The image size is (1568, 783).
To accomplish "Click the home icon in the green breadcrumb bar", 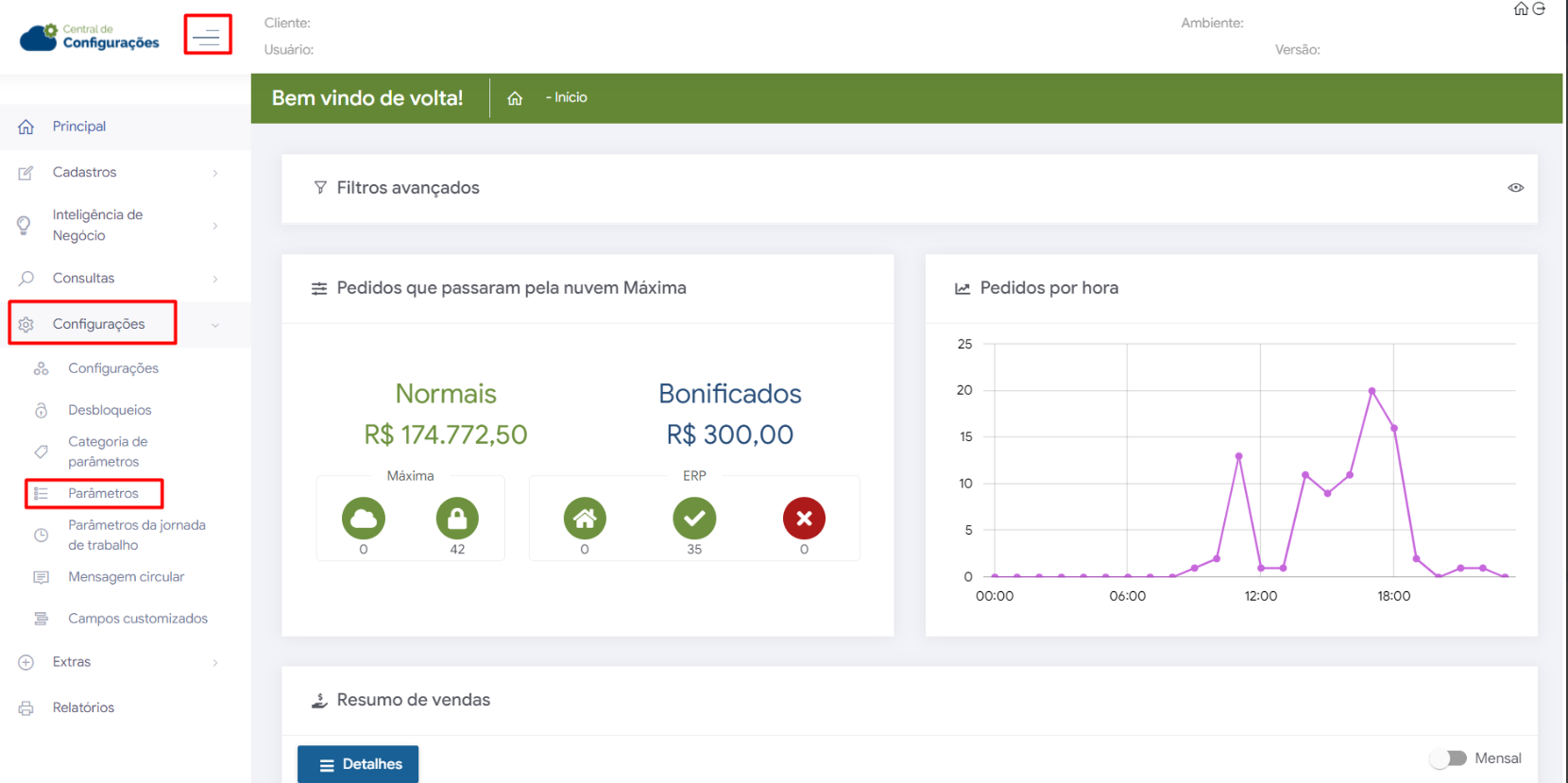I will tap(515, 98).
